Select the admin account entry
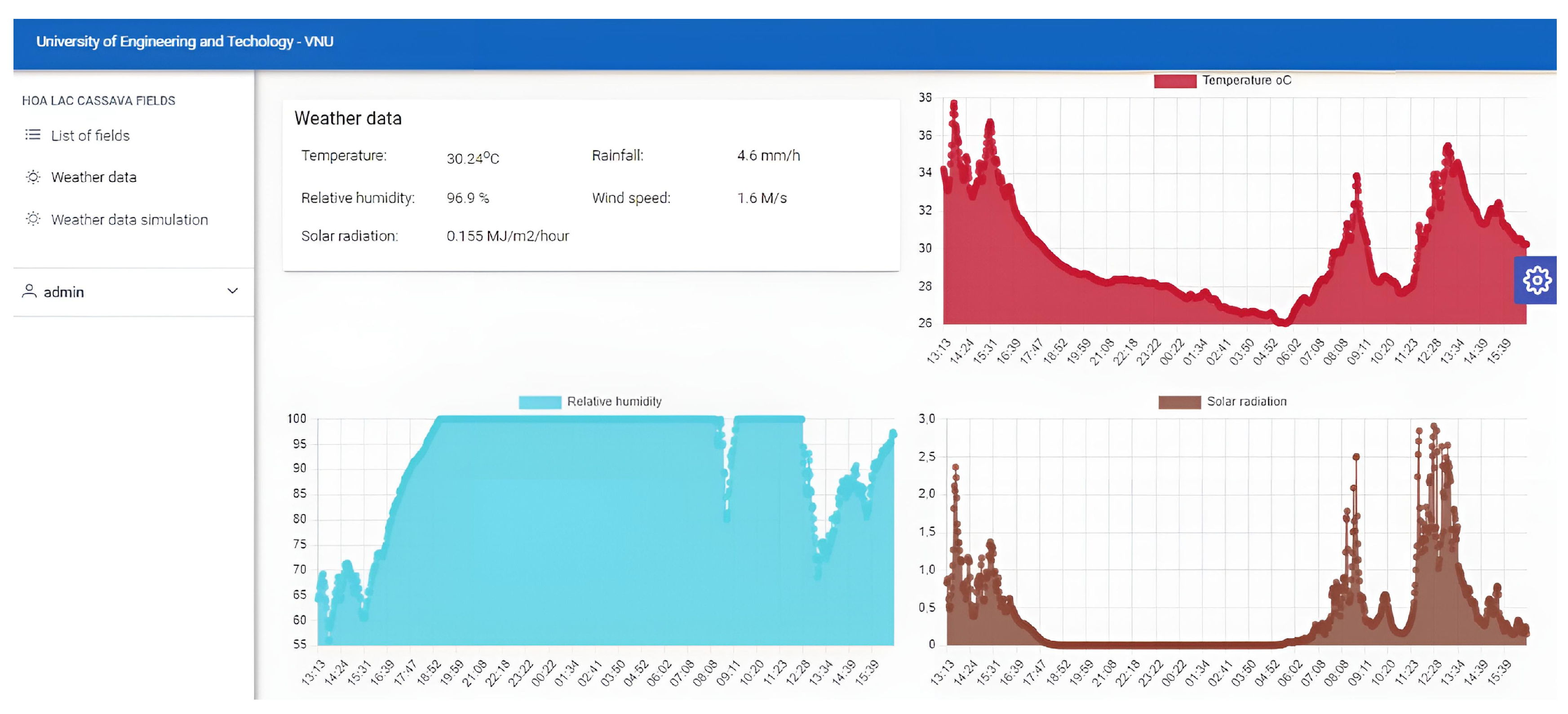Image resolution: width=1568 pixels, height=714 pixels. [134, 292]
